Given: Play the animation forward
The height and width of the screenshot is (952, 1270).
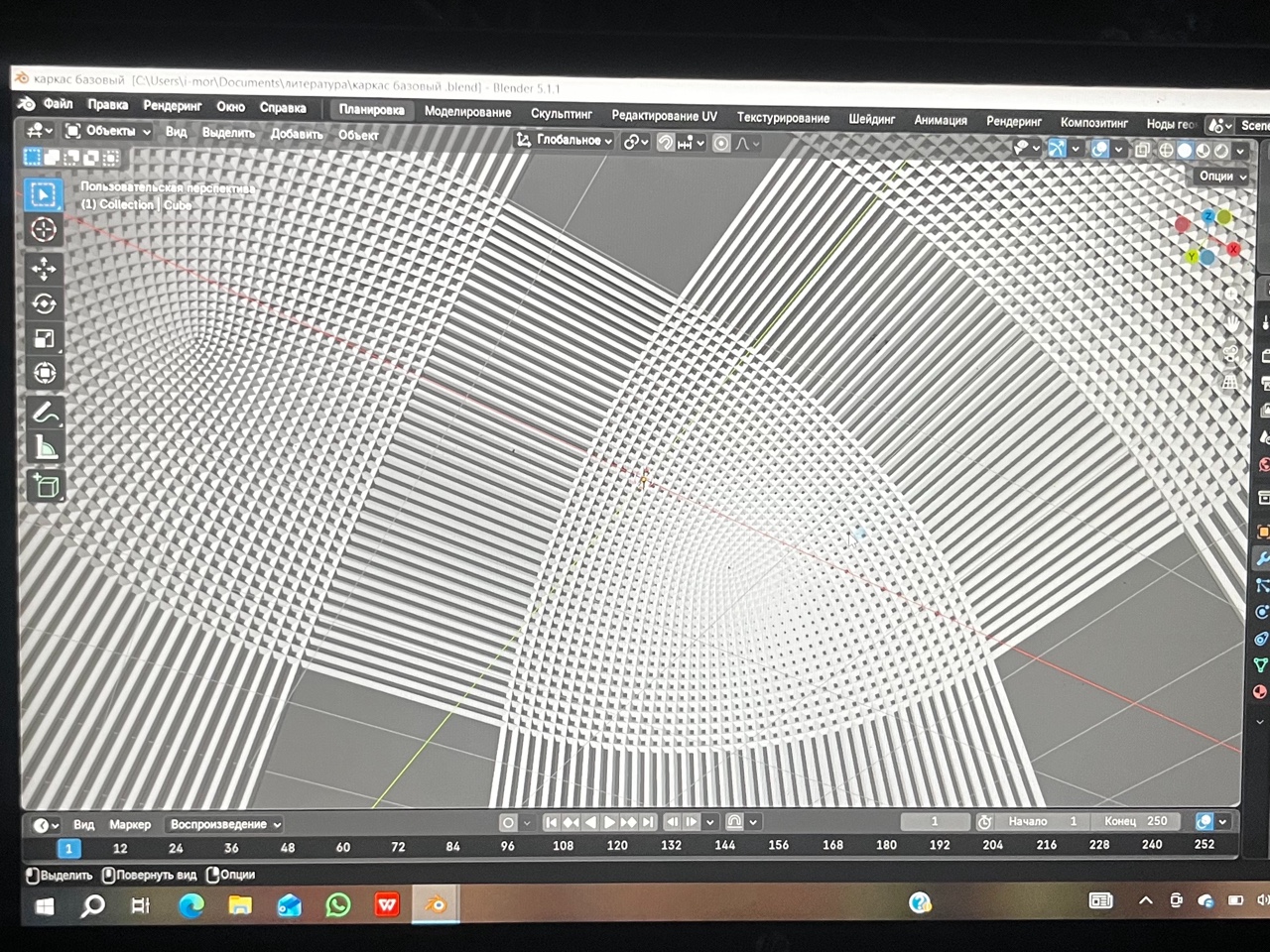Looking at the screenshot, I should tap(609, 822).
